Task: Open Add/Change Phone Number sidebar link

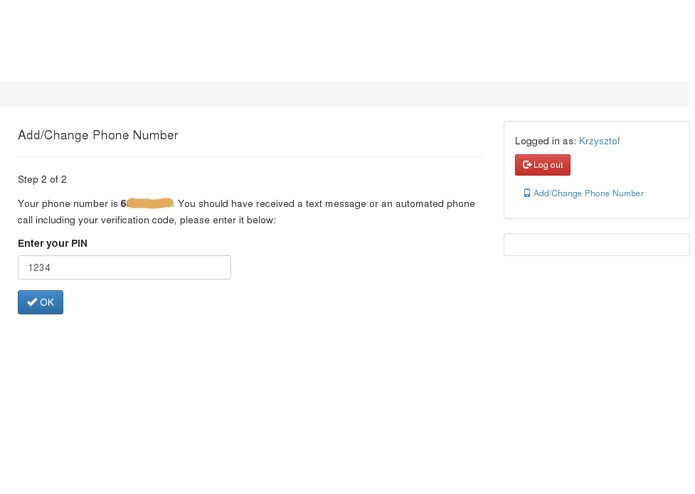Action: pos(588,193)
